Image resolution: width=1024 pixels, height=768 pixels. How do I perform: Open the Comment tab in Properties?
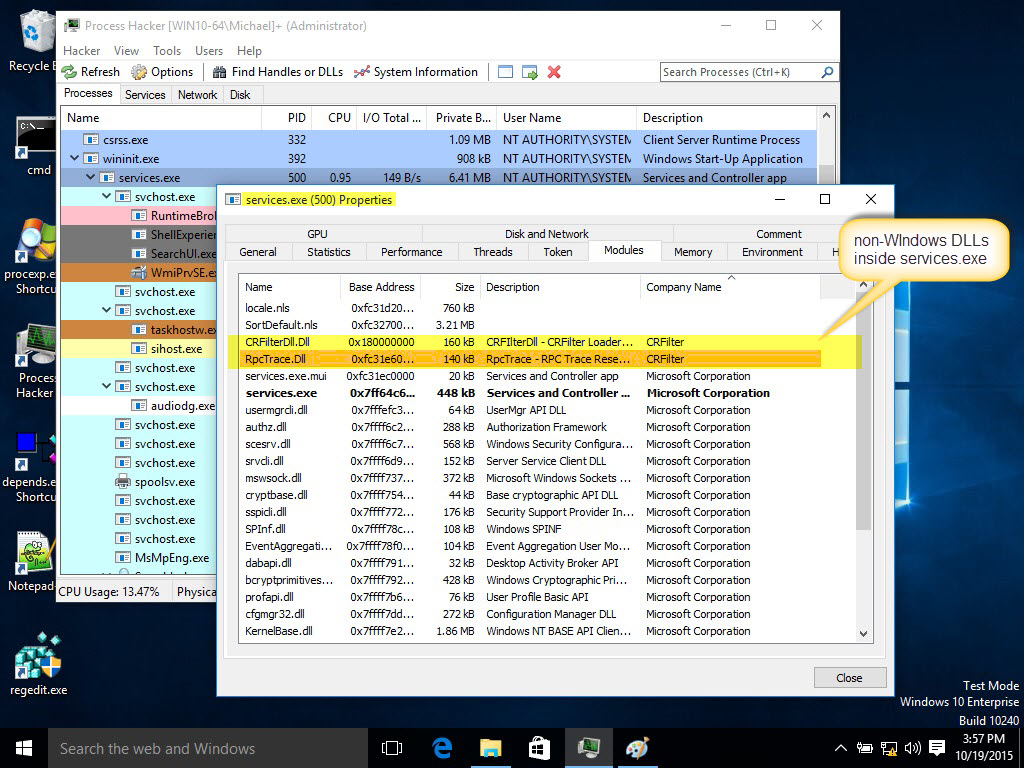(x=778, y=234)
